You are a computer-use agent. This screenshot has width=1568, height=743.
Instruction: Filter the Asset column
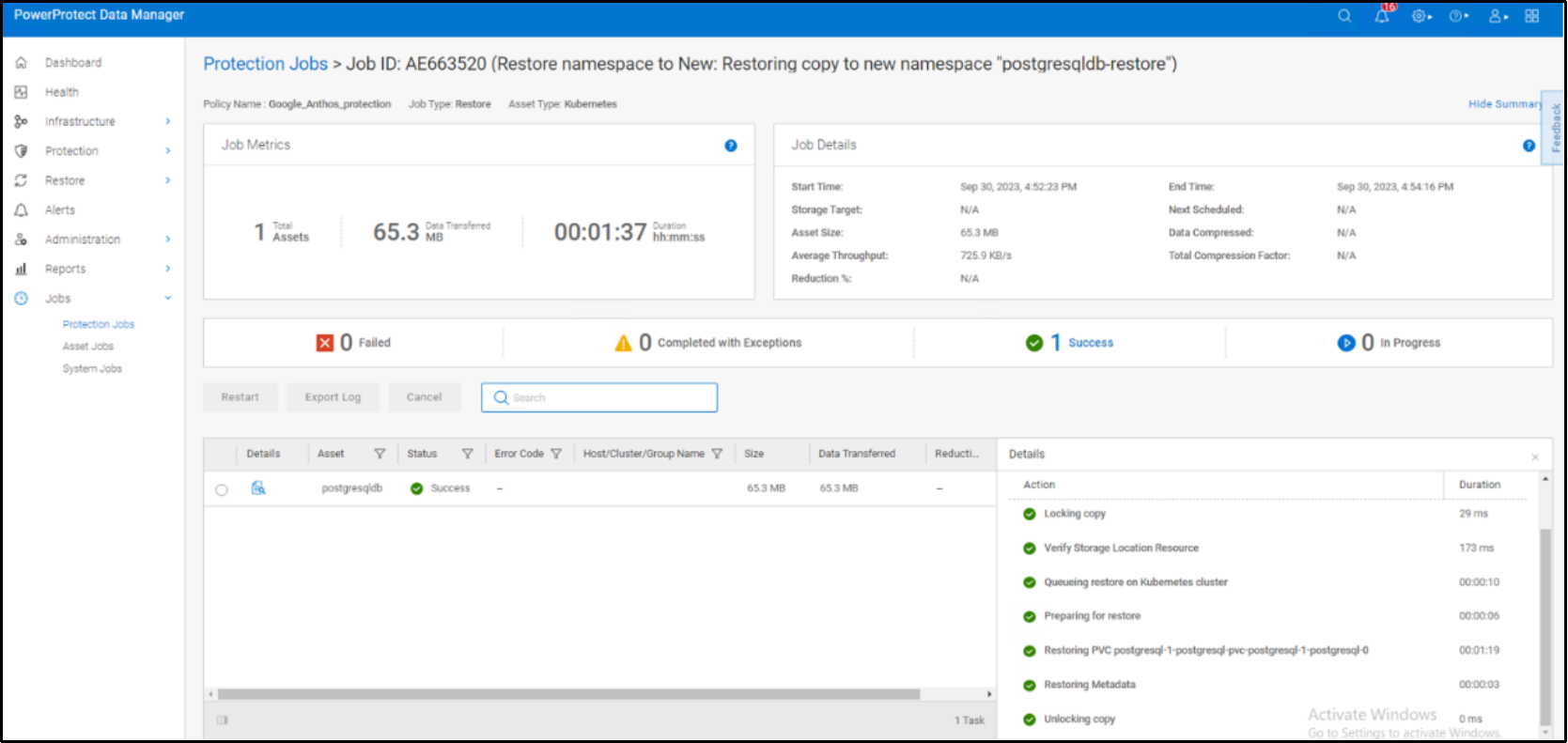click(x=380, y=454)
